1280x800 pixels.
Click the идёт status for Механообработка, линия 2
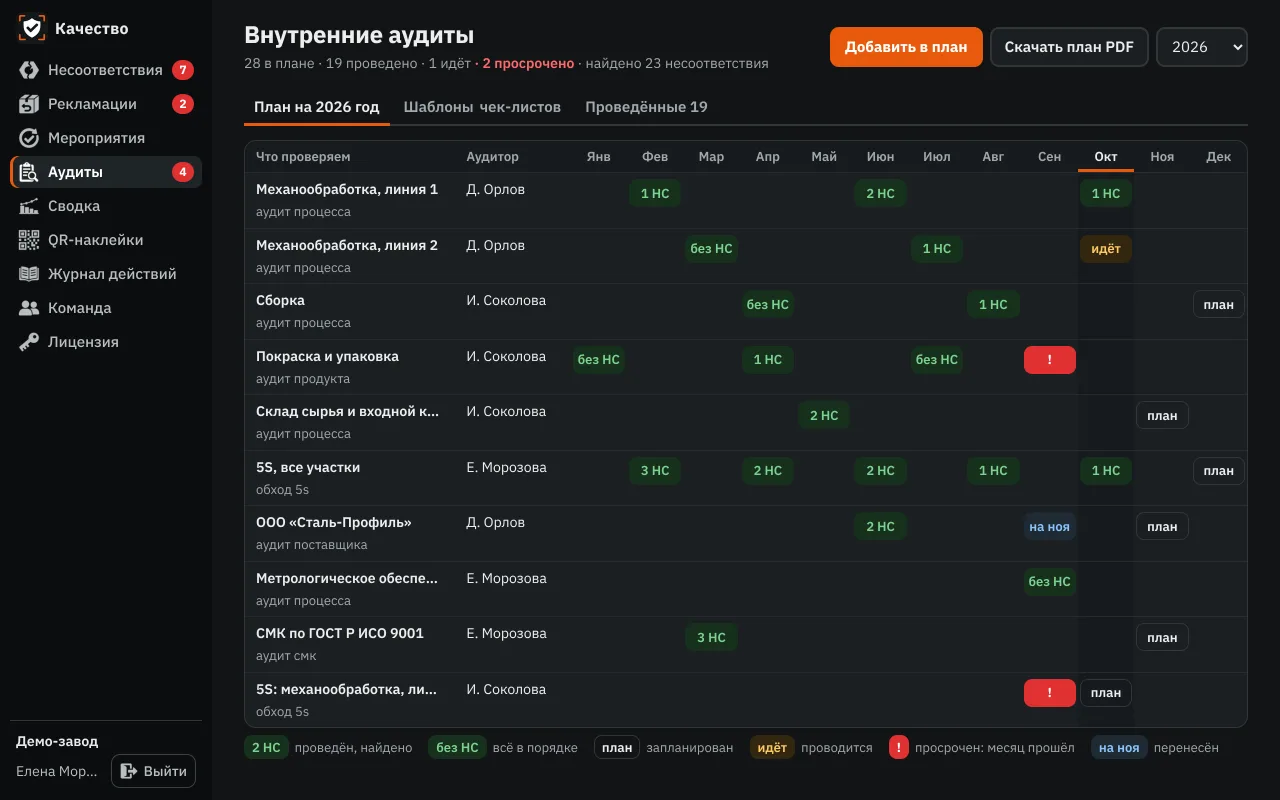point(1106,249)
